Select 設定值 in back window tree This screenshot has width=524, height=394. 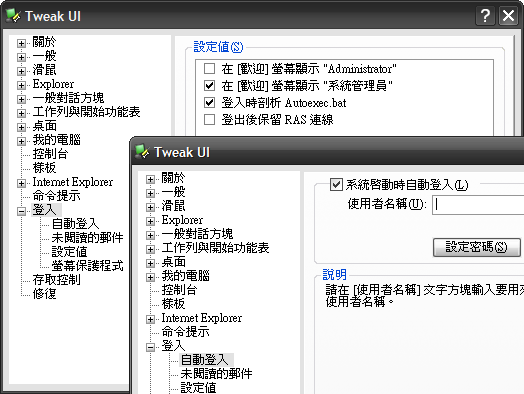69,252
